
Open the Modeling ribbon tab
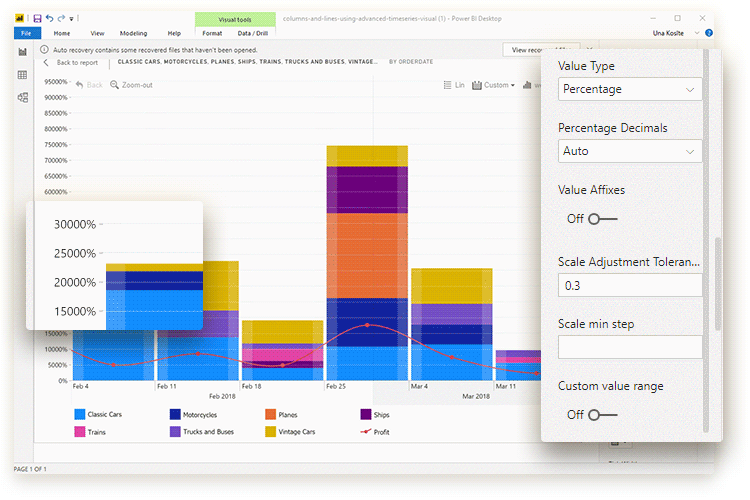(133, 33)
